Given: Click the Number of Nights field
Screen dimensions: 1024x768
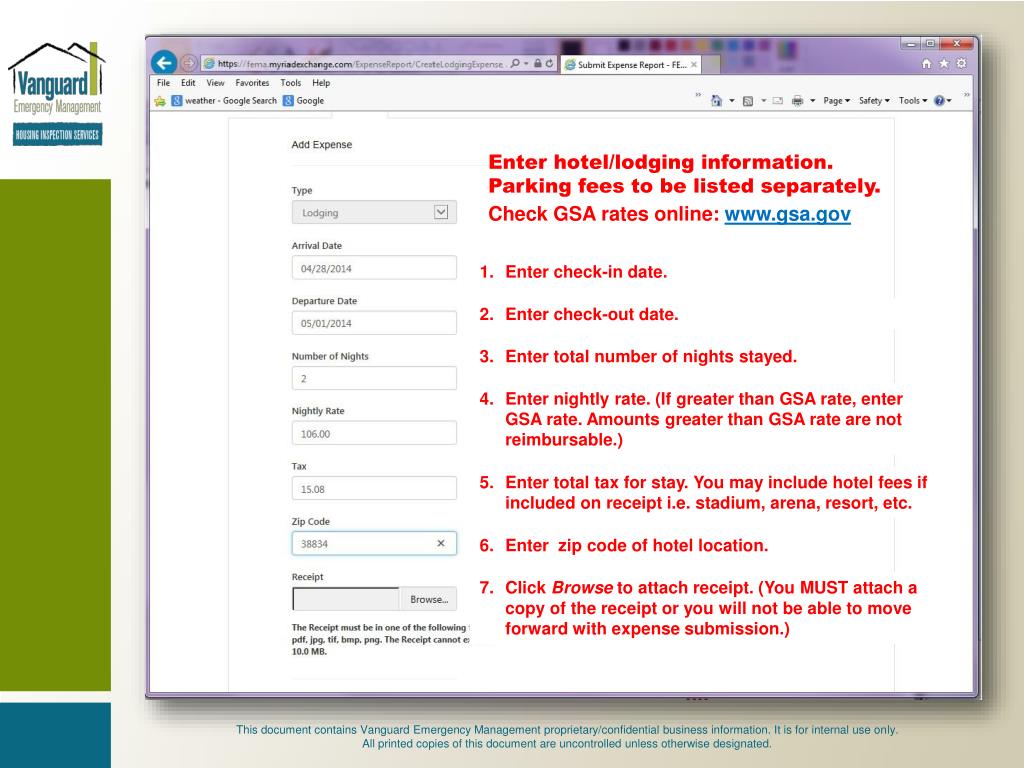Looking at the screenshot, I should [374, 378].
